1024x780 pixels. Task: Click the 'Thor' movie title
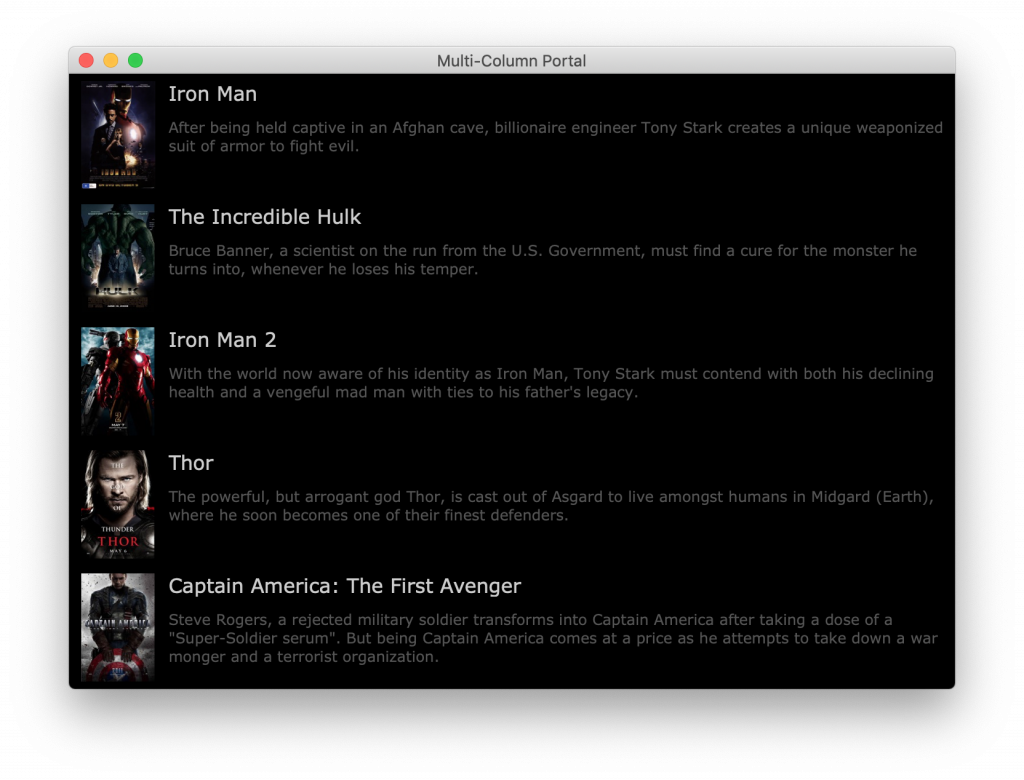pos(191,463)
